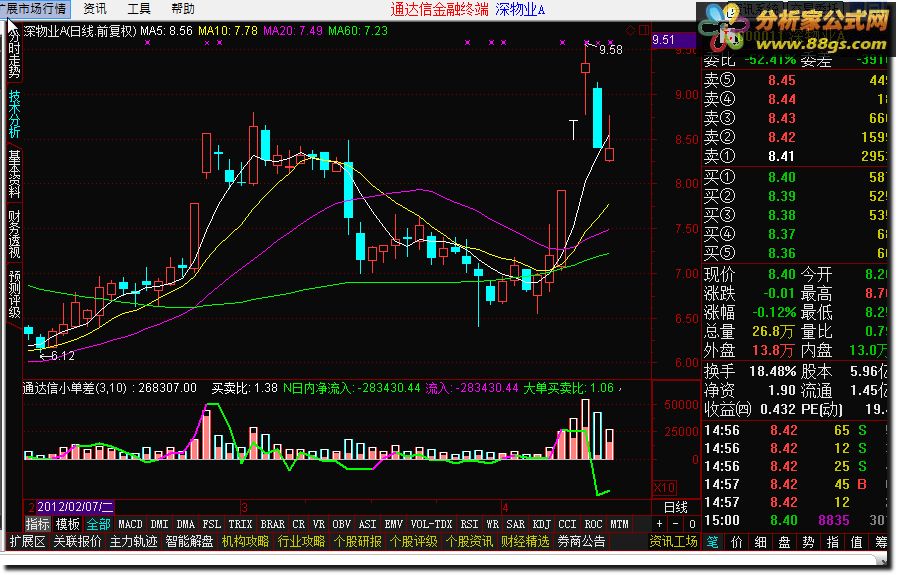Switch indicator to ROC
This screenshot has width=898, height=575.
pyautogui.click(x=593, y=524)
